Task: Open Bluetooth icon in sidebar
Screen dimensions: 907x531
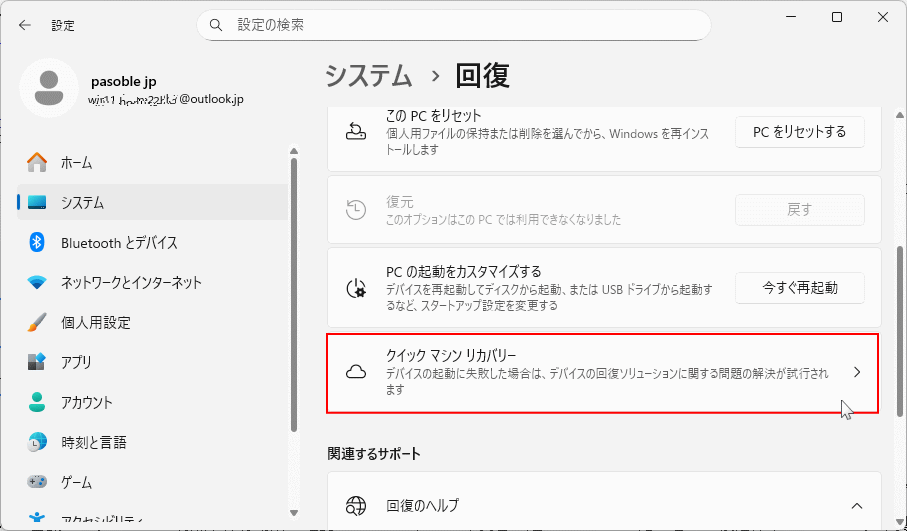Action: point(37,242)
